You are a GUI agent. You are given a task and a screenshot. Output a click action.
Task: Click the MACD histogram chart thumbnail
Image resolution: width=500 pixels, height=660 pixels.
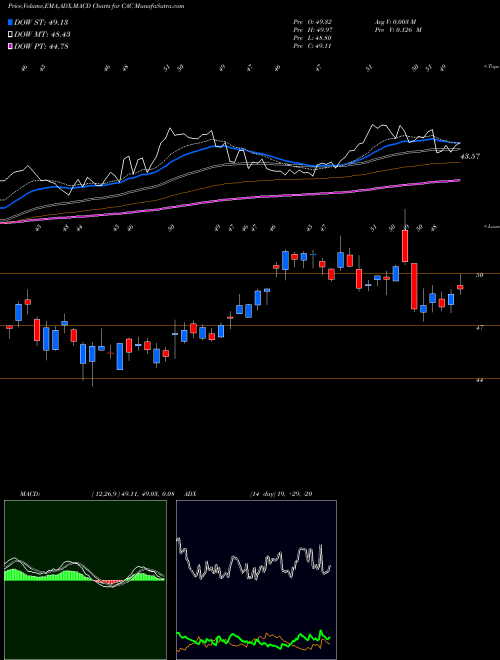(x=85, y=580)
